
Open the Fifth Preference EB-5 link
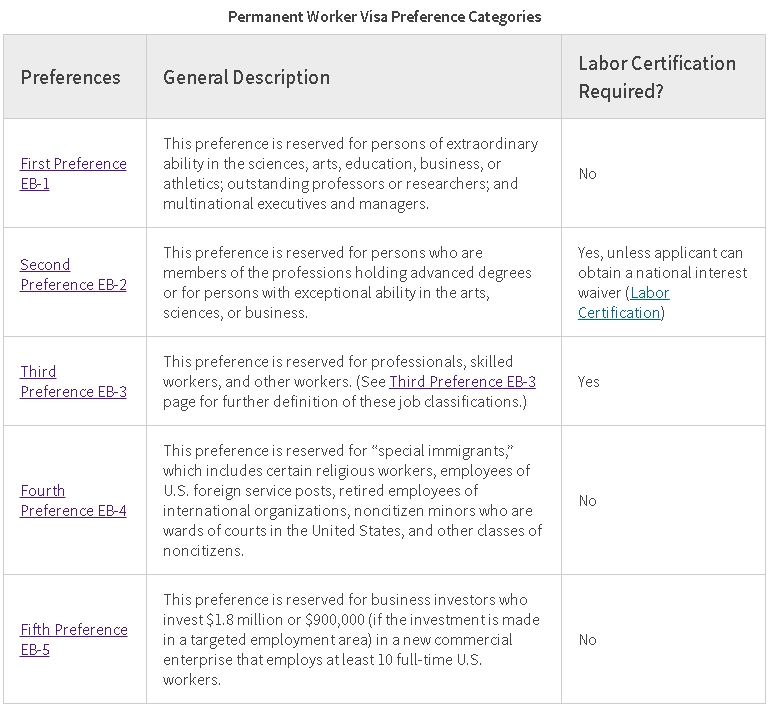click(x=73, y=630)
